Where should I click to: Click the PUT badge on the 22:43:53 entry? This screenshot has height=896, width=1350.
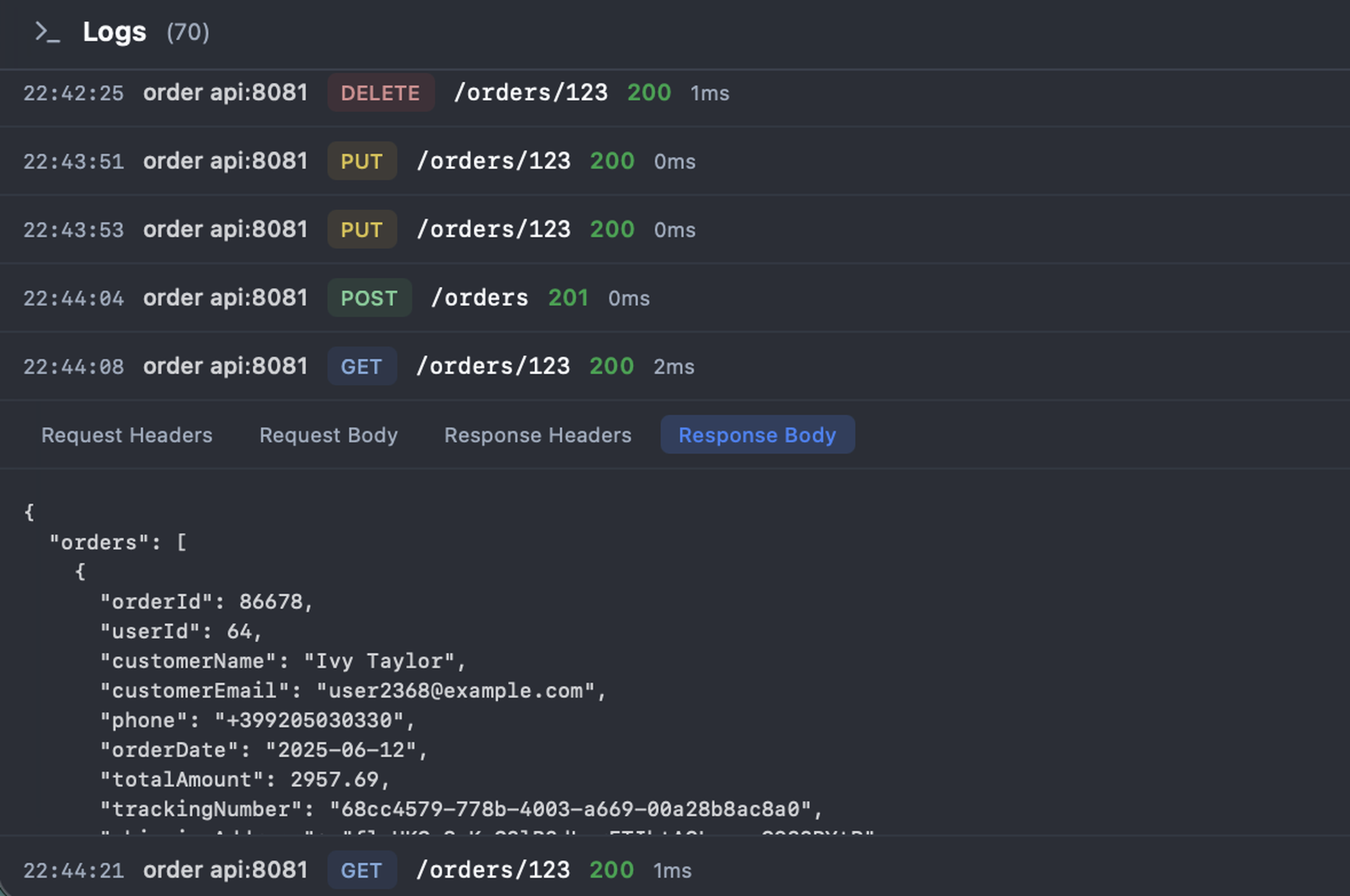pos(362,229)
